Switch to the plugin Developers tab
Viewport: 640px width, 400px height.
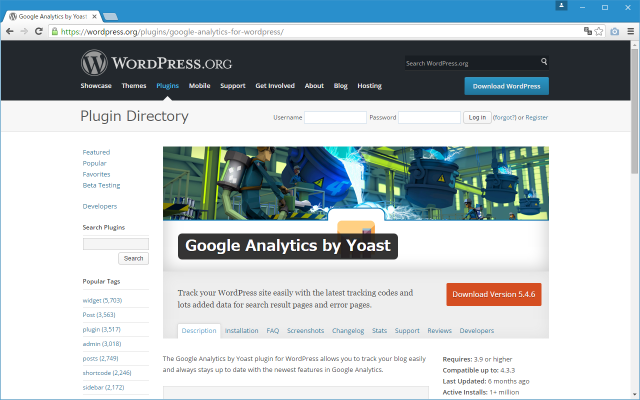point(477,331)
